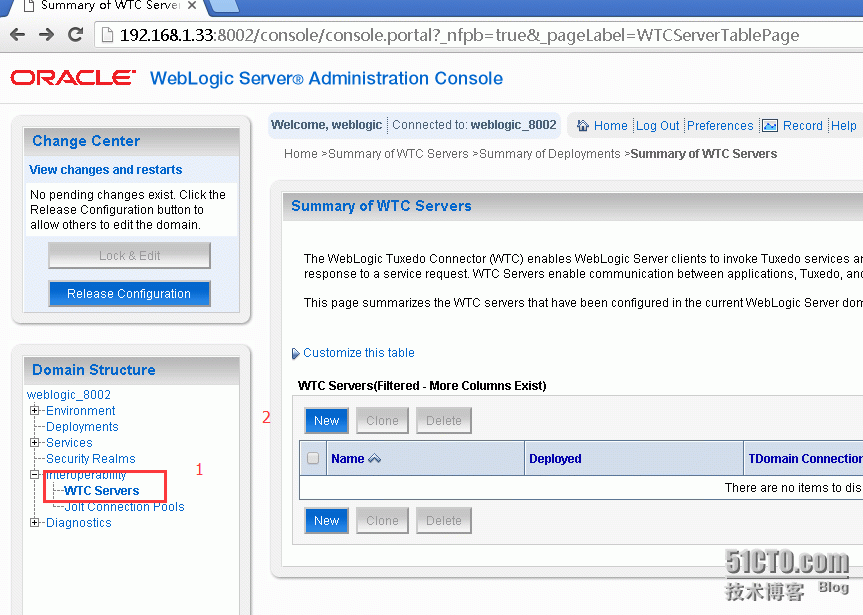The width and height of the screenshot is (863, 615).
Task: Click the Delete button above the table
Action: click(x=444, y=421)
